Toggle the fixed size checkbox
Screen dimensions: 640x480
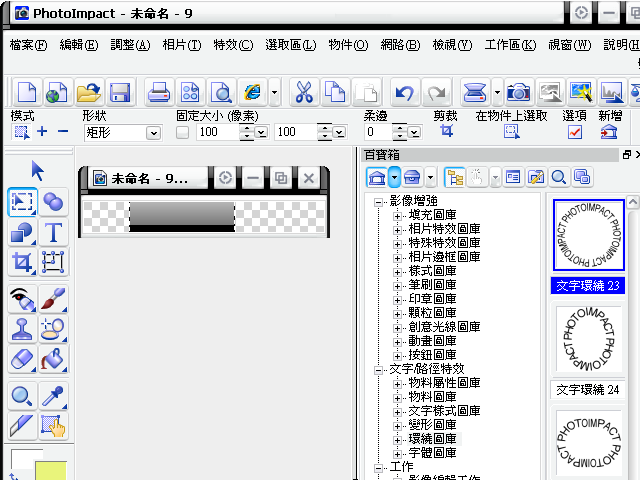coord(182,132)
